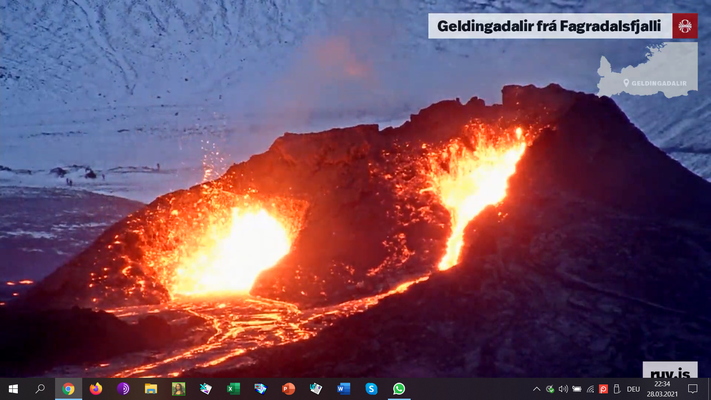
Task: Open the volume speaker control
Action: [563, 389]
